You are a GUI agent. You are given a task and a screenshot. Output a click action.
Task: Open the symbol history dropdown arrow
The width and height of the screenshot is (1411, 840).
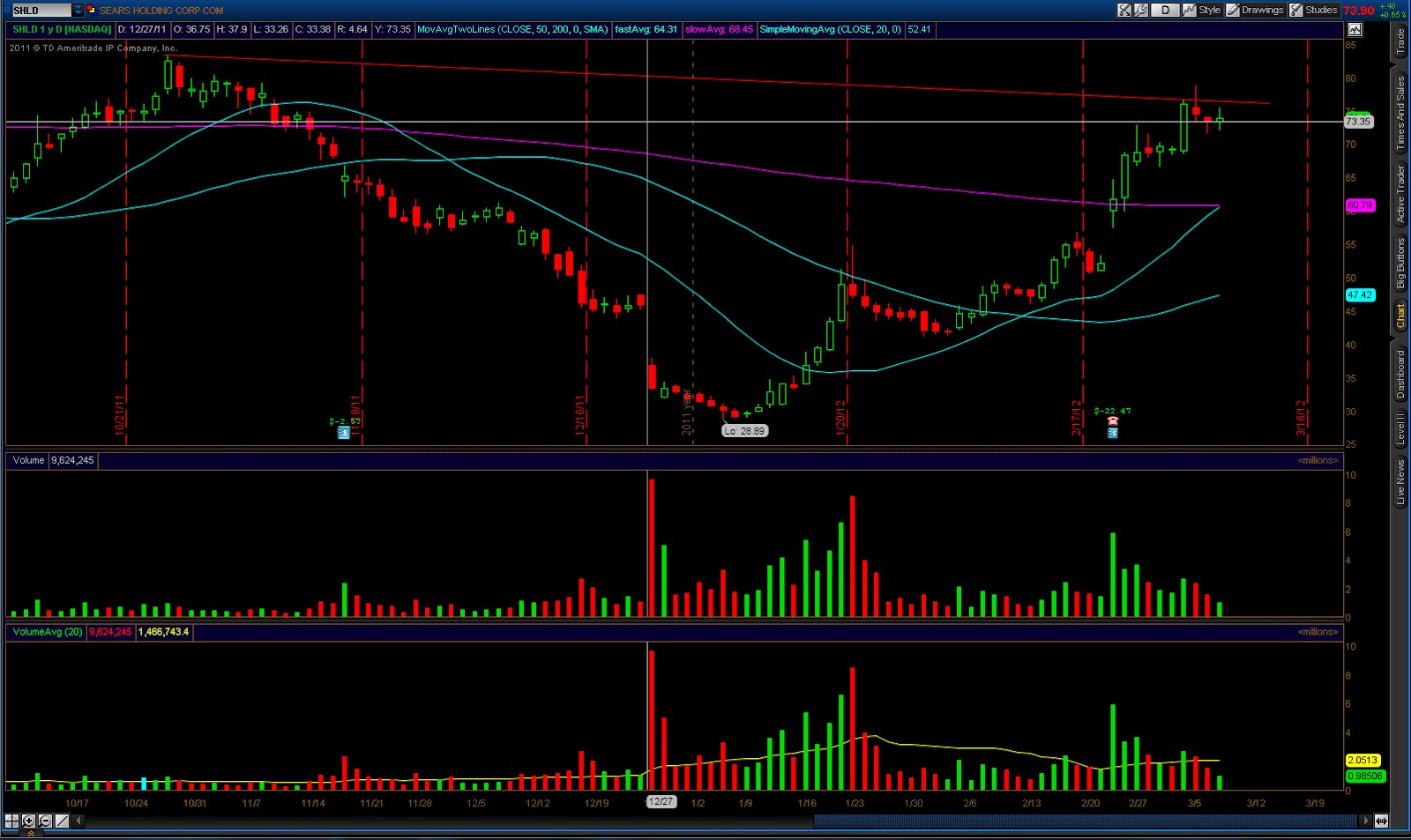[78, 11]
